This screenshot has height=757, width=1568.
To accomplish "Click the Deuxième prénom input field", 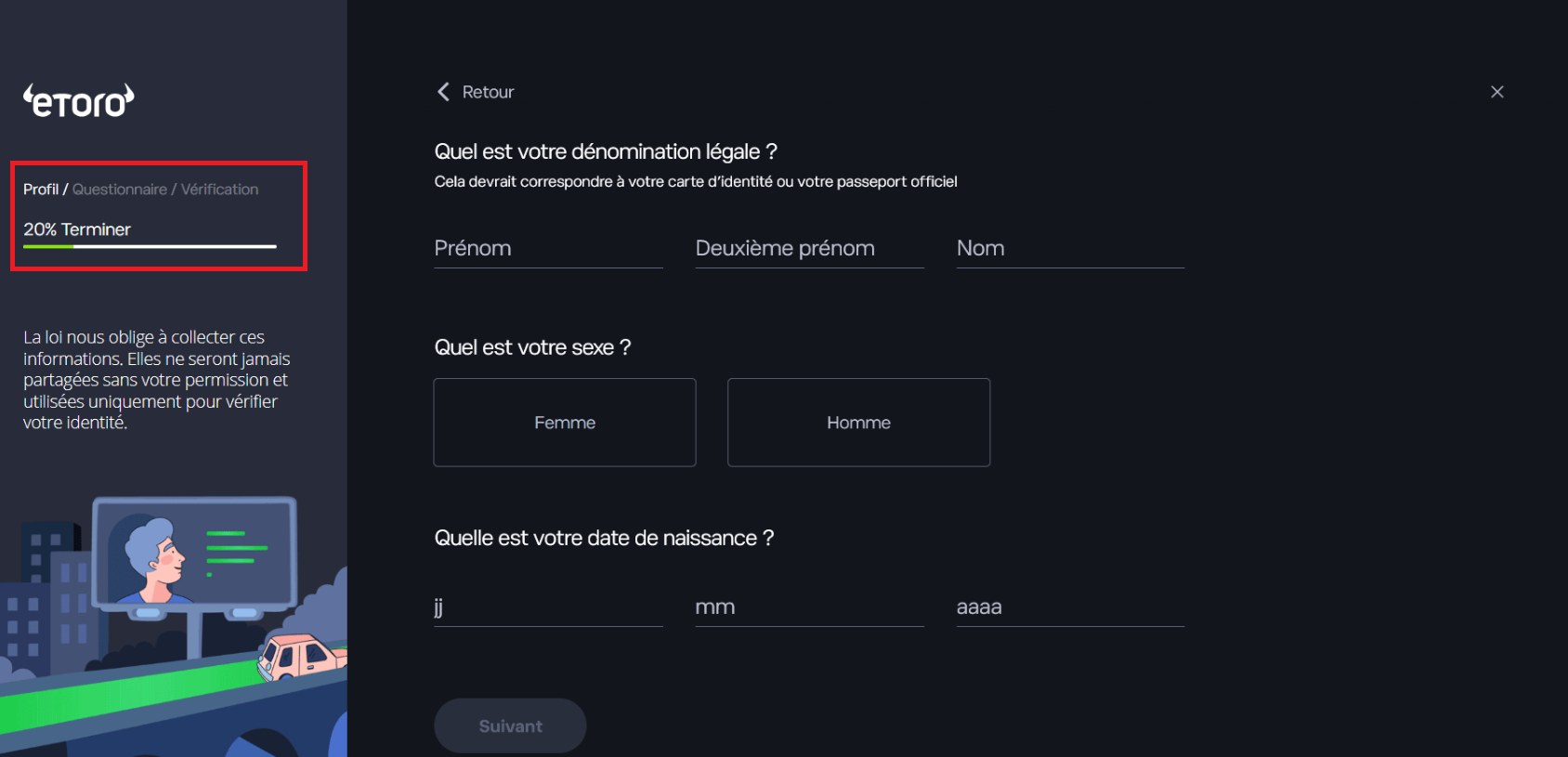I will 808,247.
